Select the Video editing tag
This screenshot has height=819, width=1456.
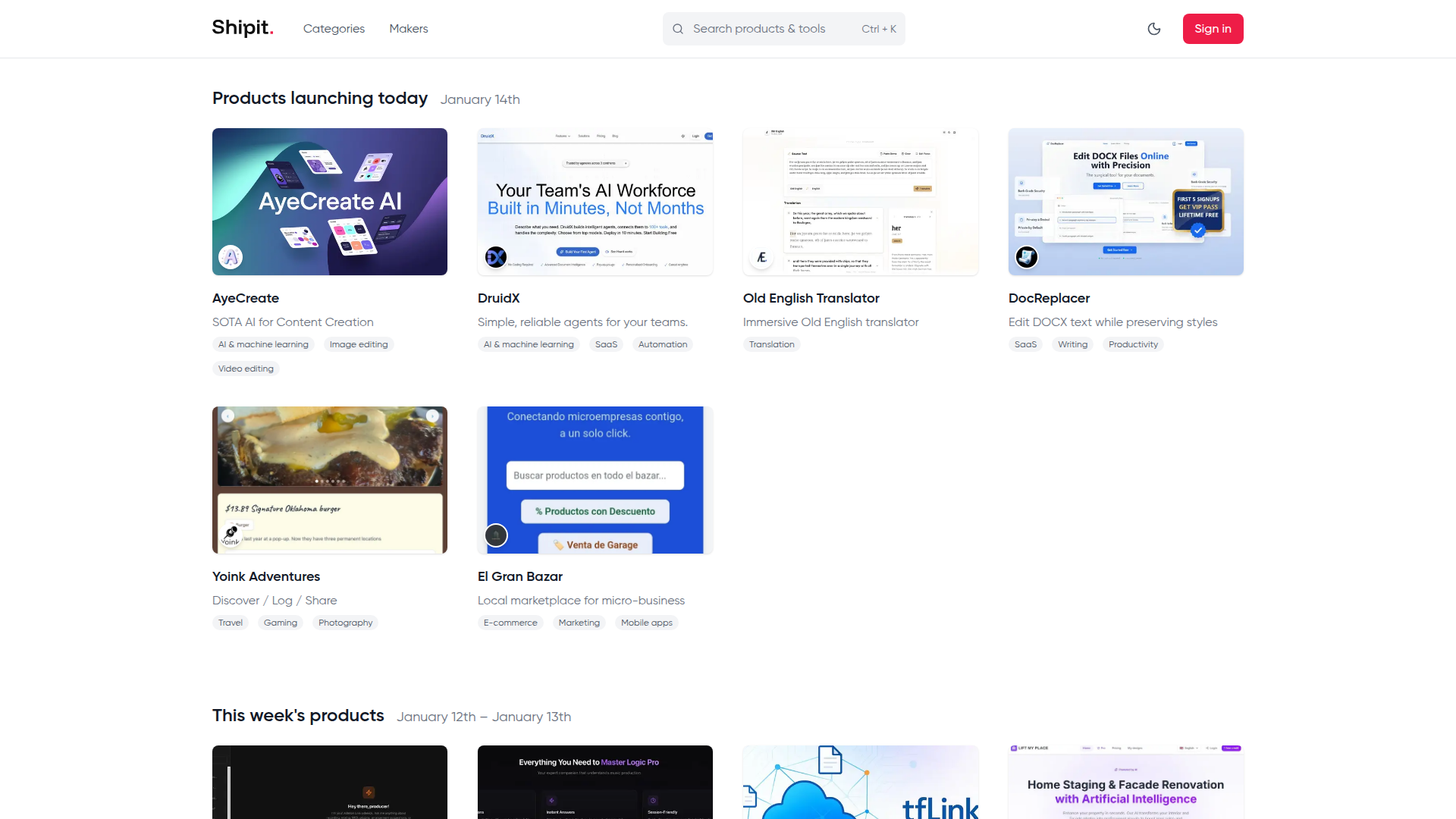click(x=246, y=369)
